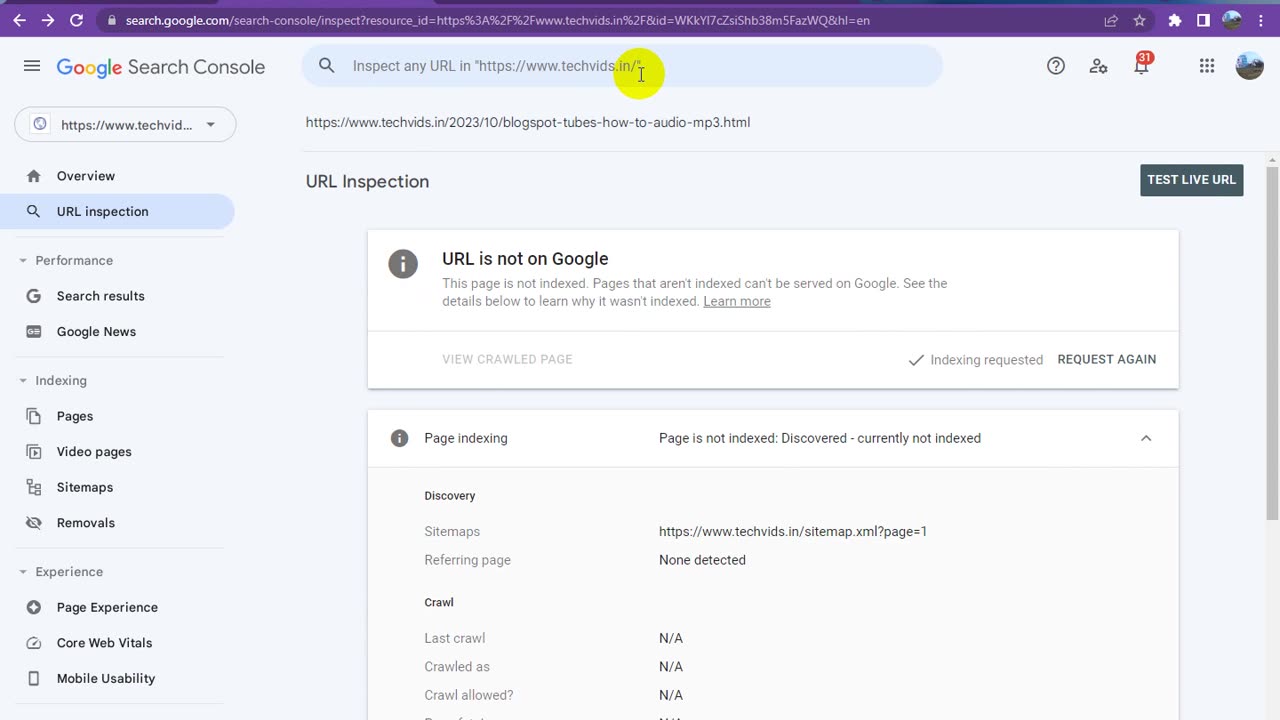Click the Sitemaps icon
Image resolution: width=1280 pixels, height=720 pixels.
(34, 488)
